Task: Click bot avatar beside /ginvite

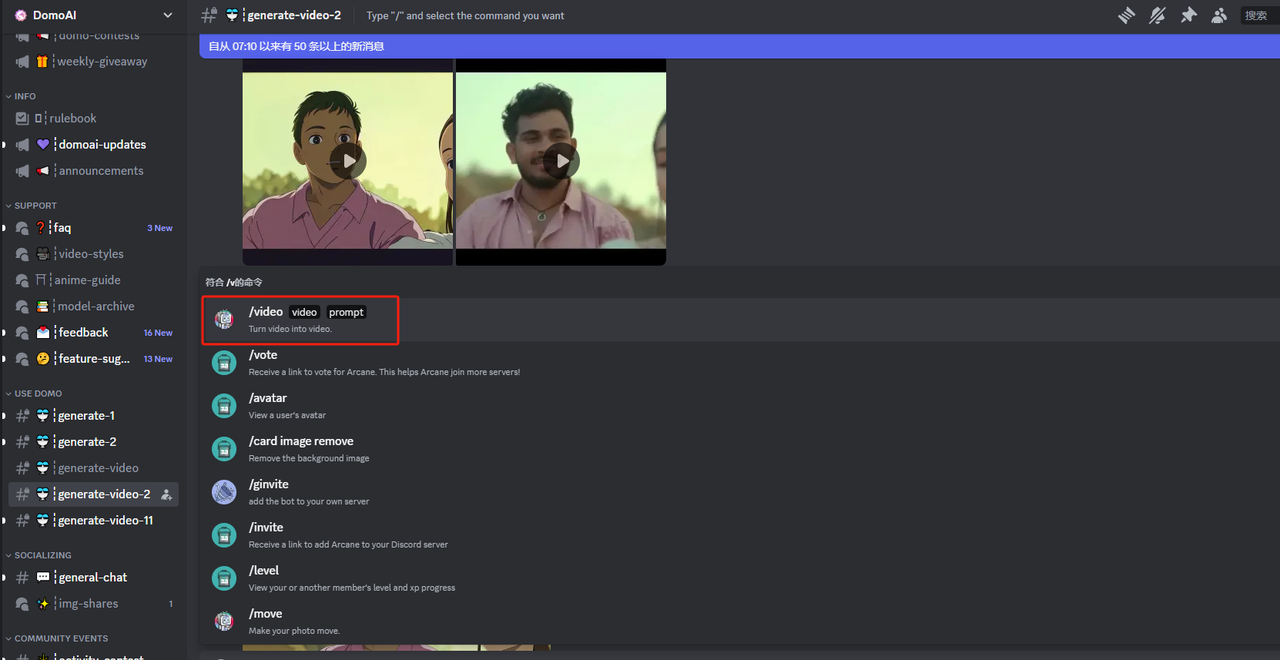Action: (x=224, y=492)
